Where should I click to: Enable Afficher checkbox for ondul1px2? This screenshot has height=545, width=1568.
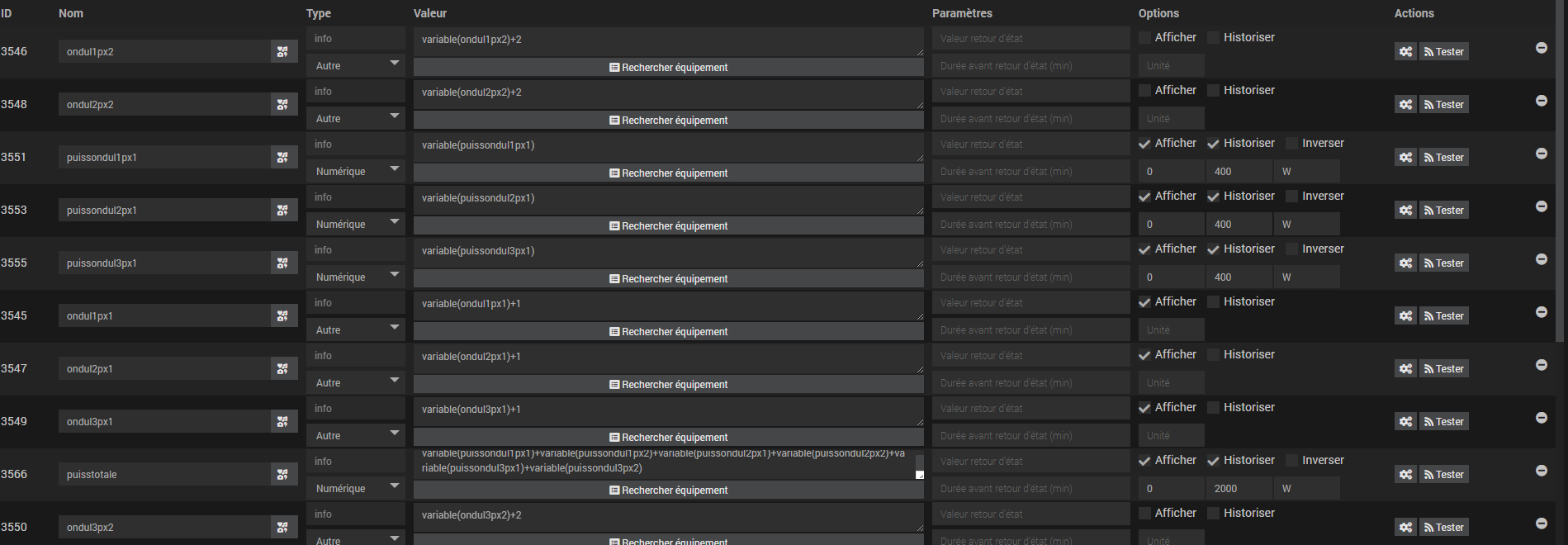(1144, 38)
